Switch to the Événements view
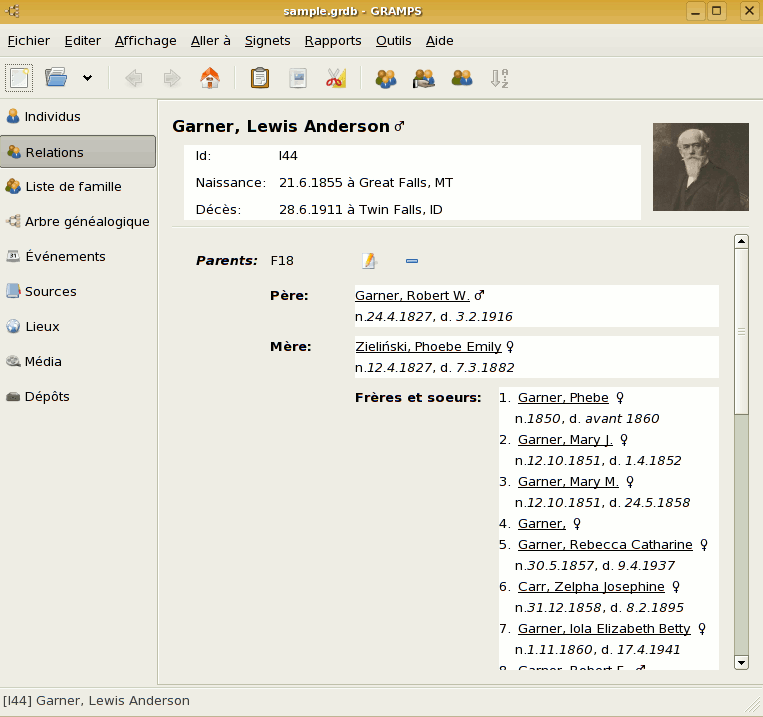This screenshot has height=717, width=763. tap(64, 256)
